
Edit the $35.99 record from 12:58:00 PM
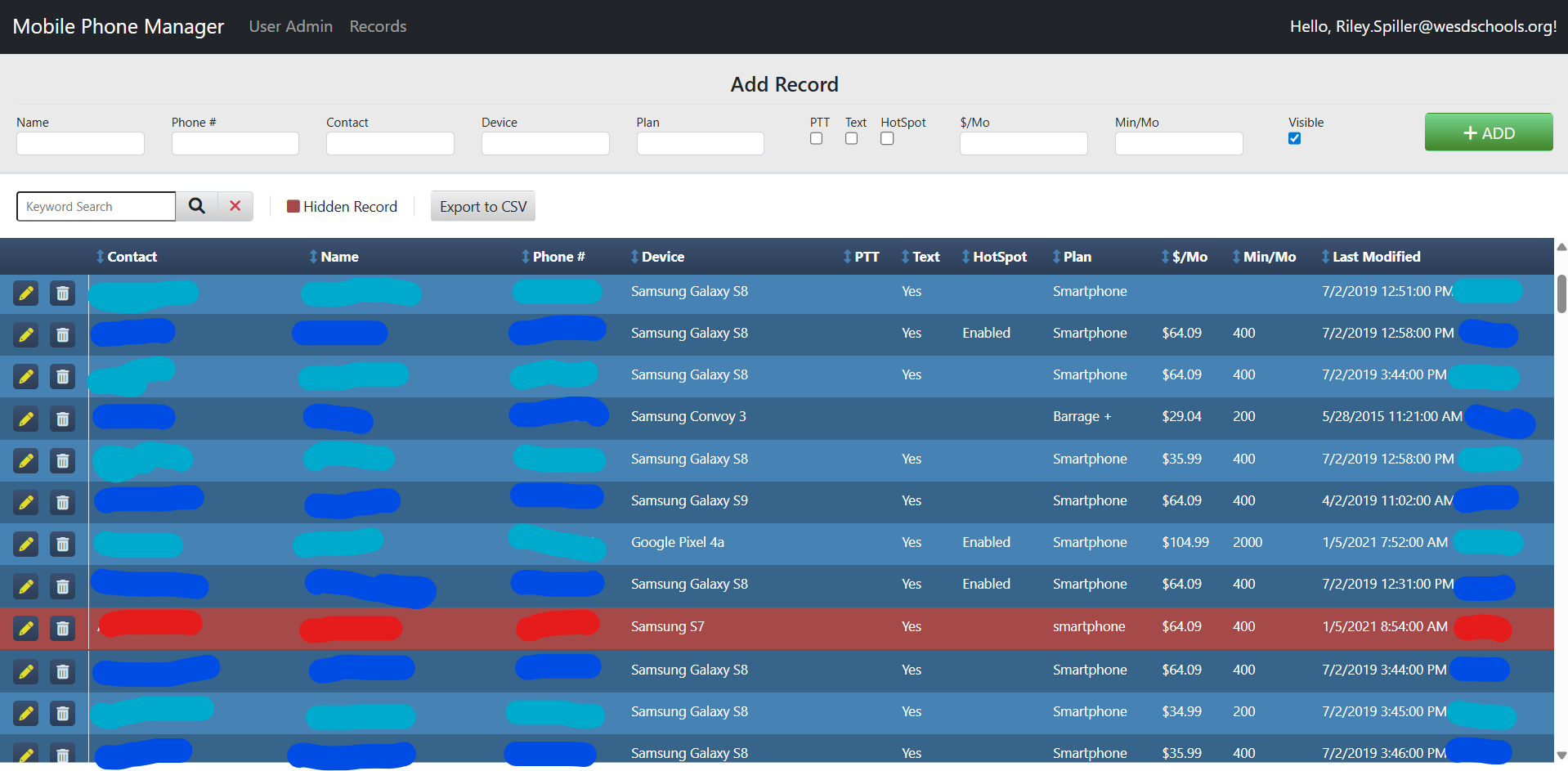coord(26,460)
